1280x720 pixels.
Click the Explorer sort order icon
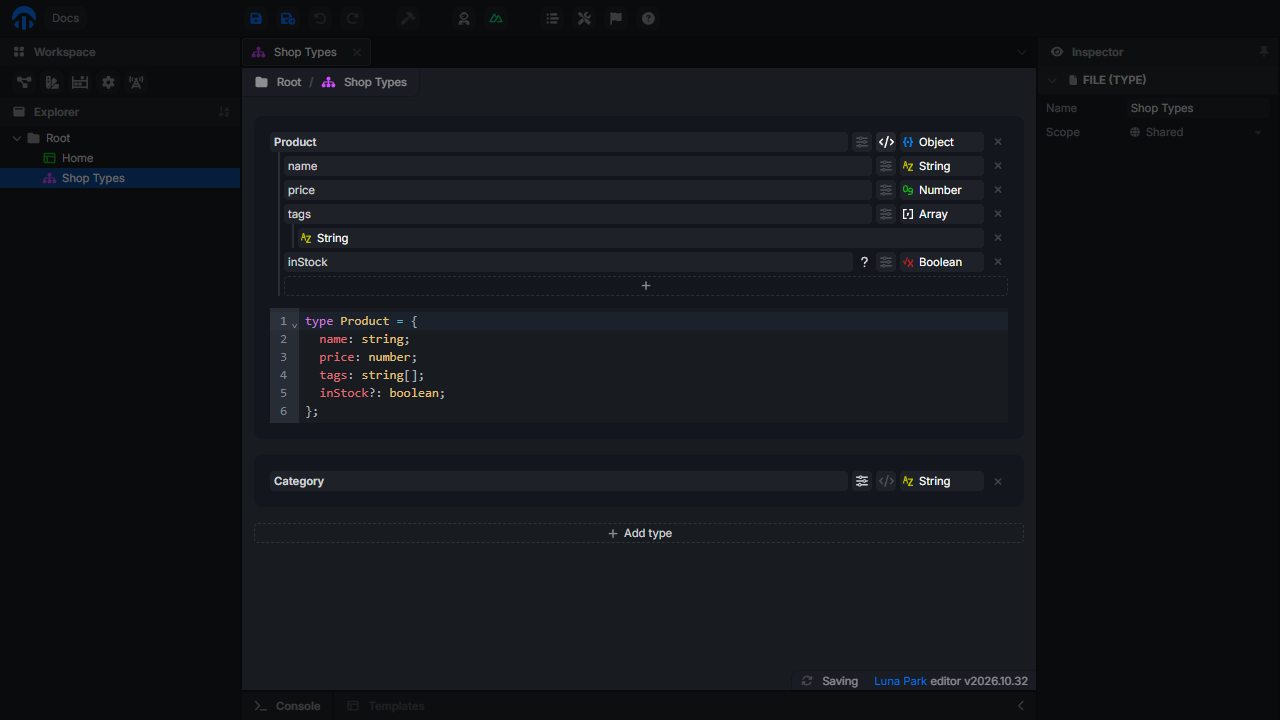(224, 112)
